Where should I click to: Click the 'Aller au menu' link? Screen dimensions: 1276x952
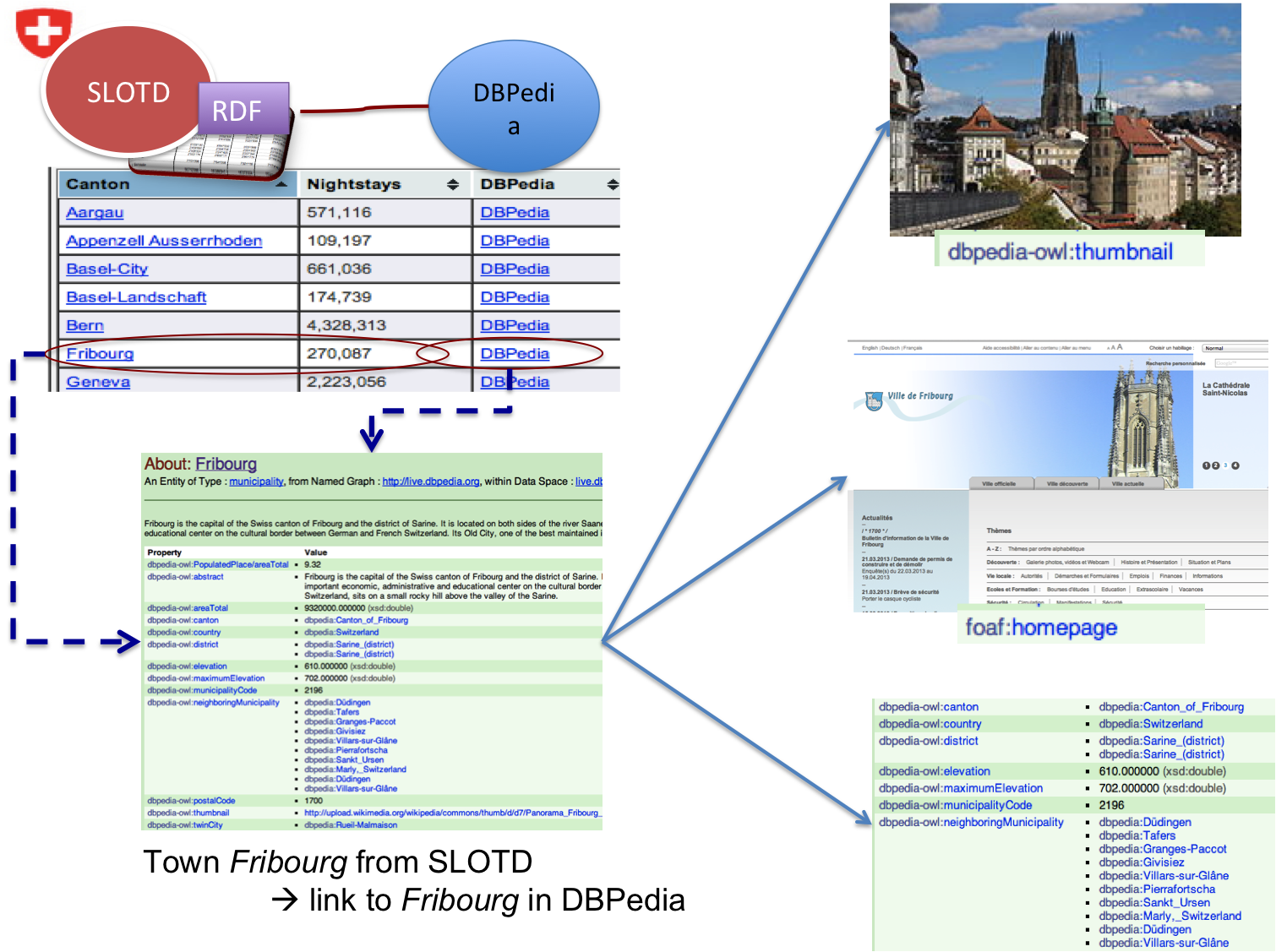[x=1077, y=348]
